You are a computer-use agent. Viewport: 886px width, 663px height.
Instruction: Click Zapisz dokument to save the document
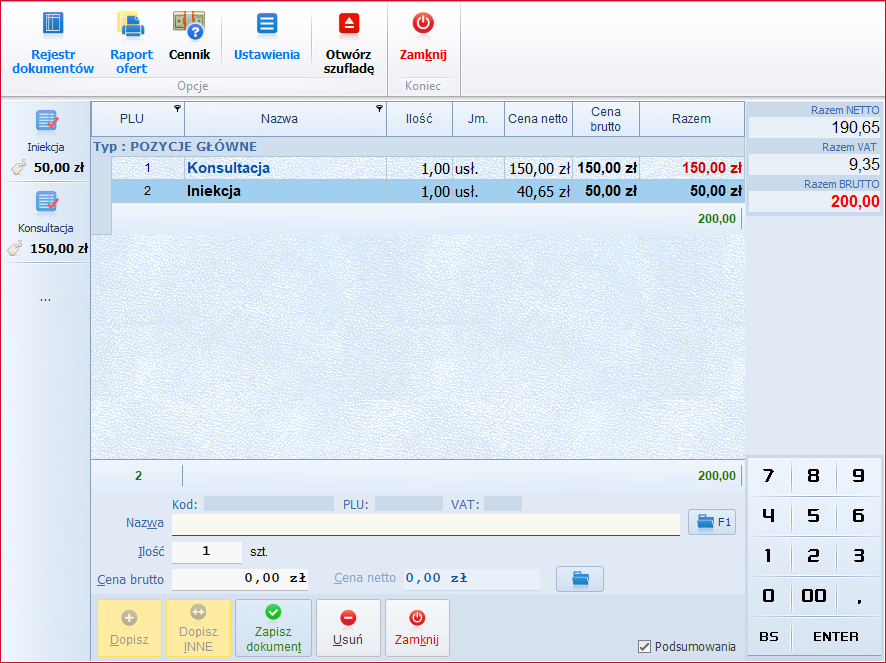point(272,628)
